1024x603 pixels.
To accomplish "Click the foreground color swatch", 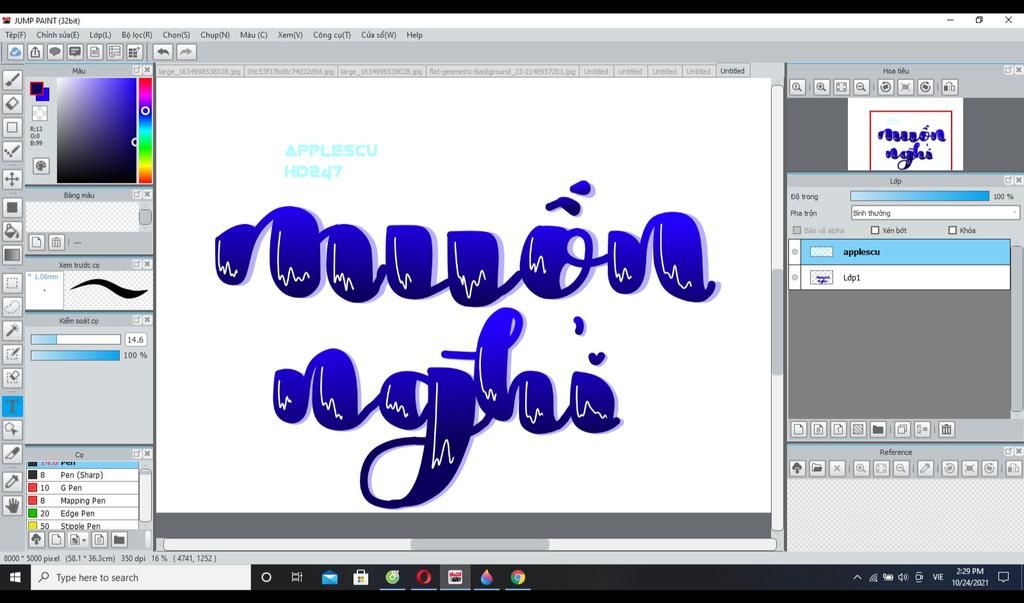I will pyautogui.click(x=37, y=88).
